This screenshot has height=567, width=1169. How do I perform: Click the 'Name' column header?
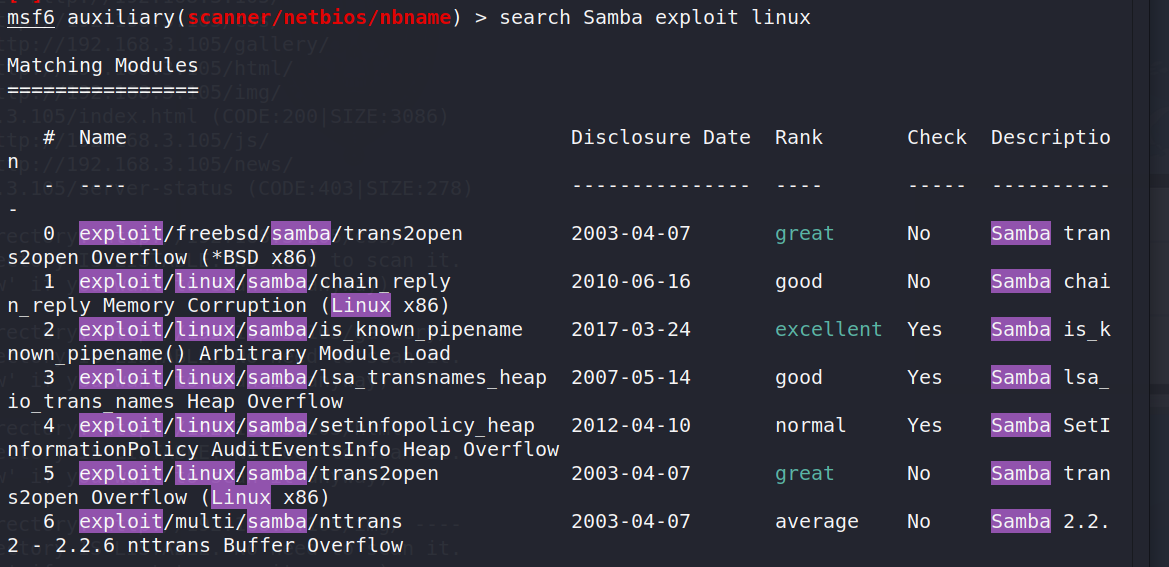(x=103, y=137)
